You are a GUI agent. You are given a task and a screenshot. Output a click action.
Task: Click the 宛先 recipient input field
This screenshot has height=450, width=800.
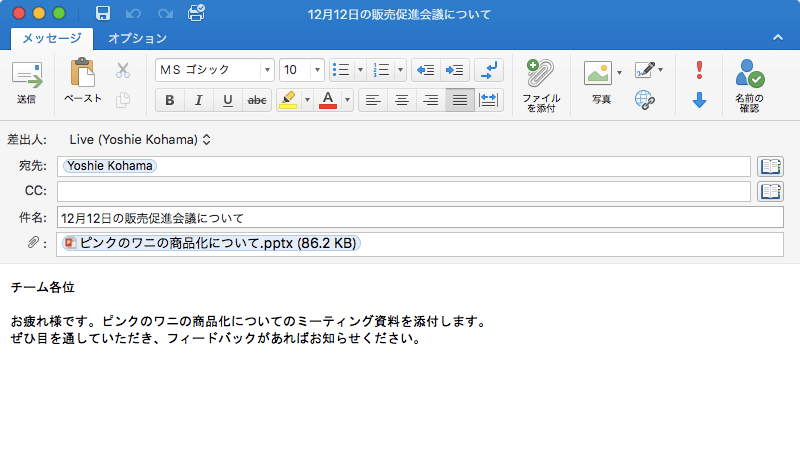click(x=404, y=166)
